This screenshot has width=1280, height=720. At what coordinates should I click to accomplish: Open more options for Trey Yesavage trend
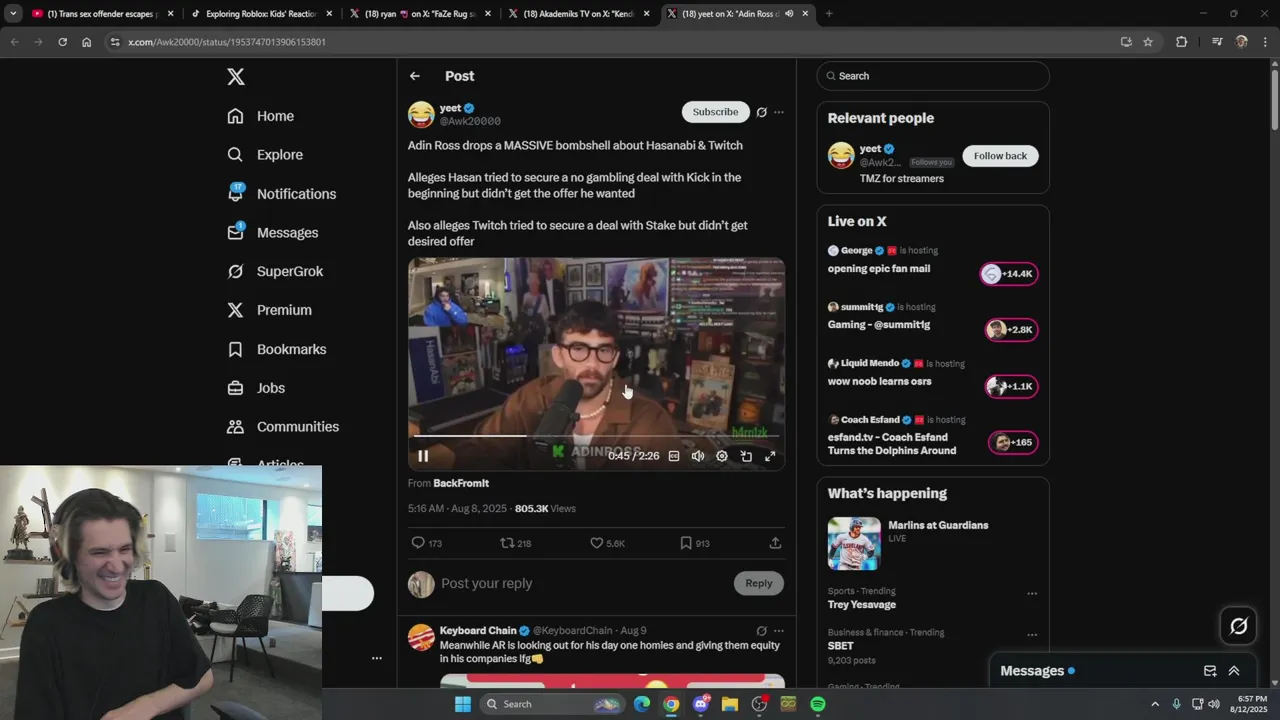click(1032, 593)
